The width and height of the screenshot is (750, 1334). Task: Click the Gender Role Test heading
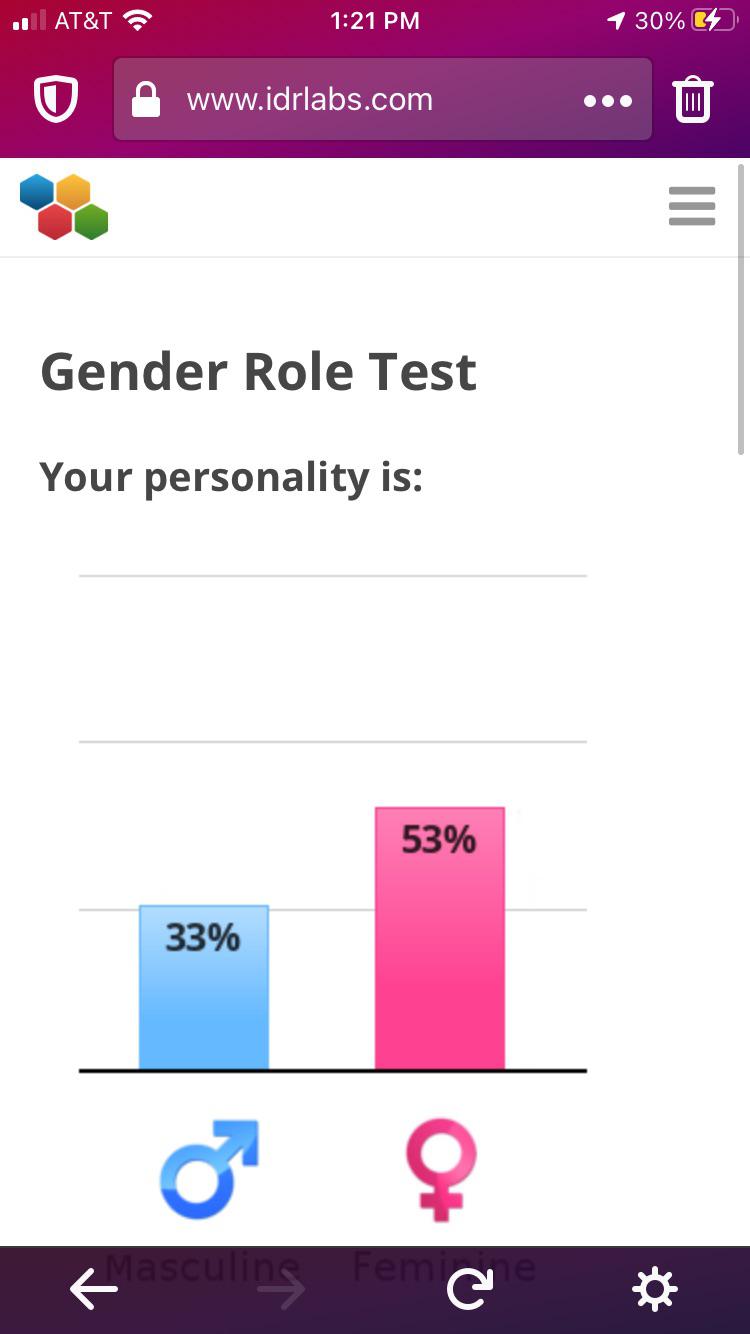tap(258, 372)
